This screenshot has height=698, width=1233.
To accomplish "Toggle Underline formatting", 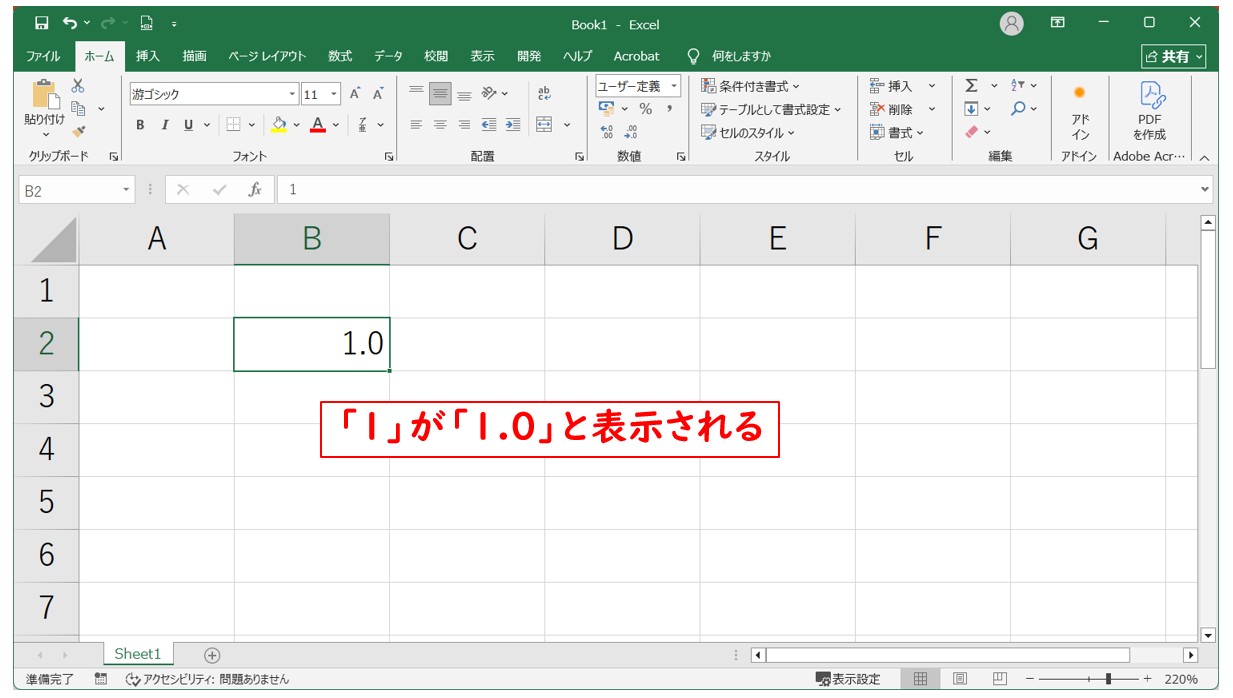I will click(x=189, y=125).
